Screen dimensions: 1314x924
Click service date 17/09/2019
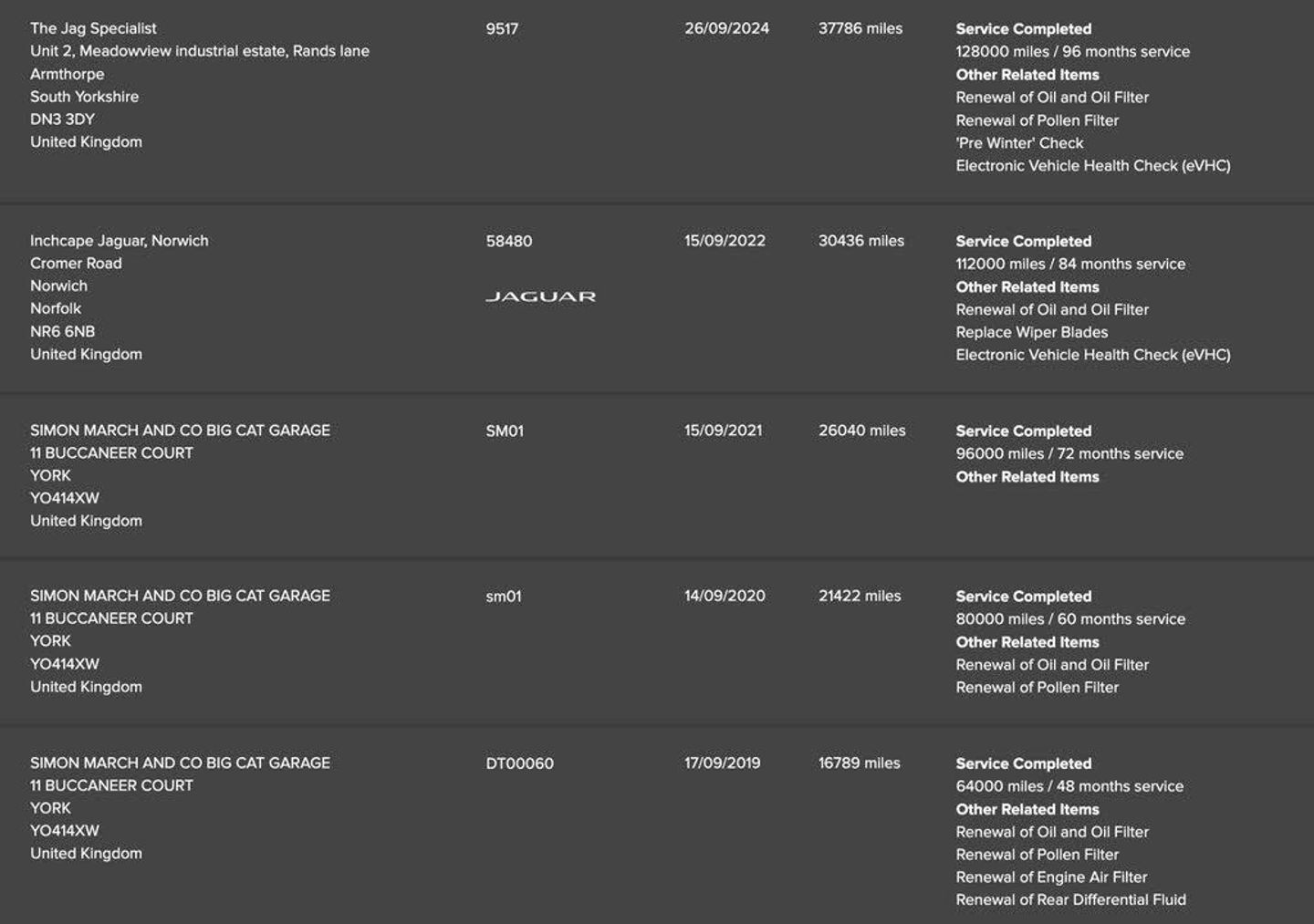coord(722,763)
